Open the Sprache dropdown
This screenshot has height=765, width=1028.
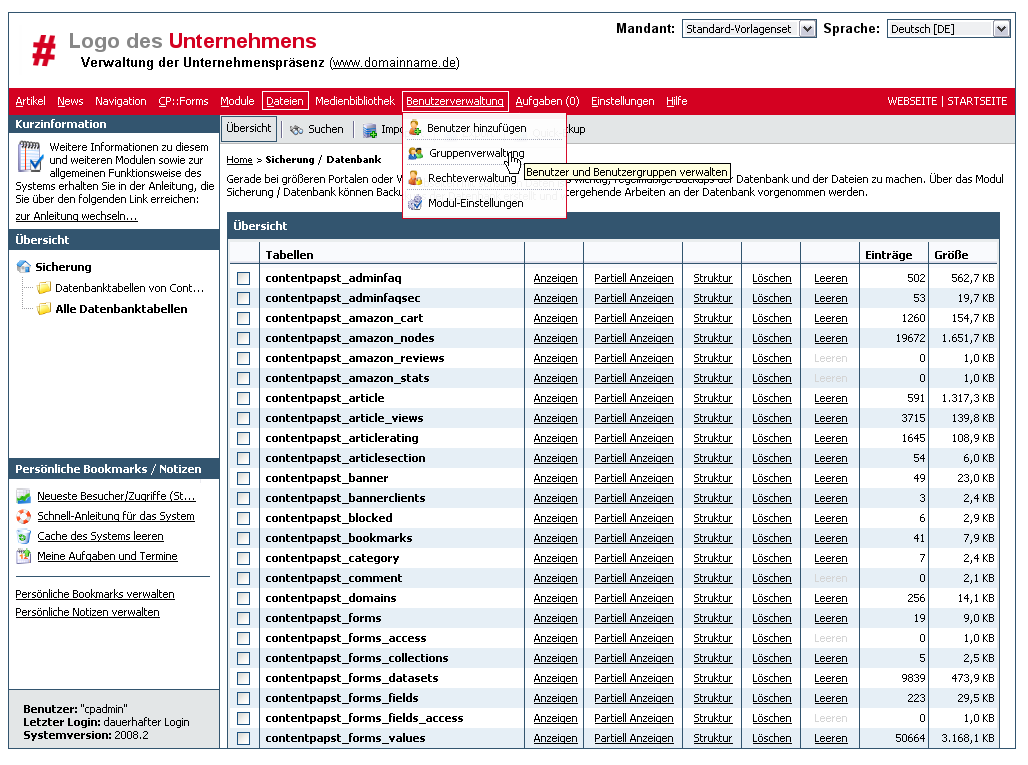(948, 29)
